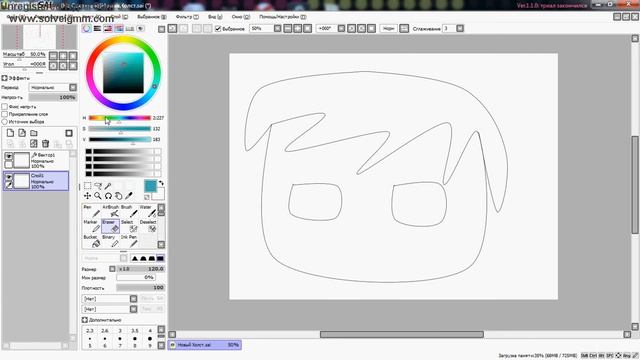
Task: Select the Marker tool
Action: pos(92,226)
